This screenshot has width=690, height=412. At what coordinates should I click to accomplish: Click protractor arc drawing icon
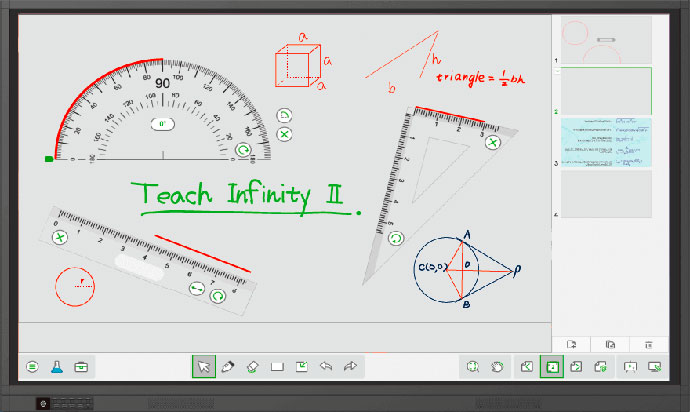tap(284, 116)
